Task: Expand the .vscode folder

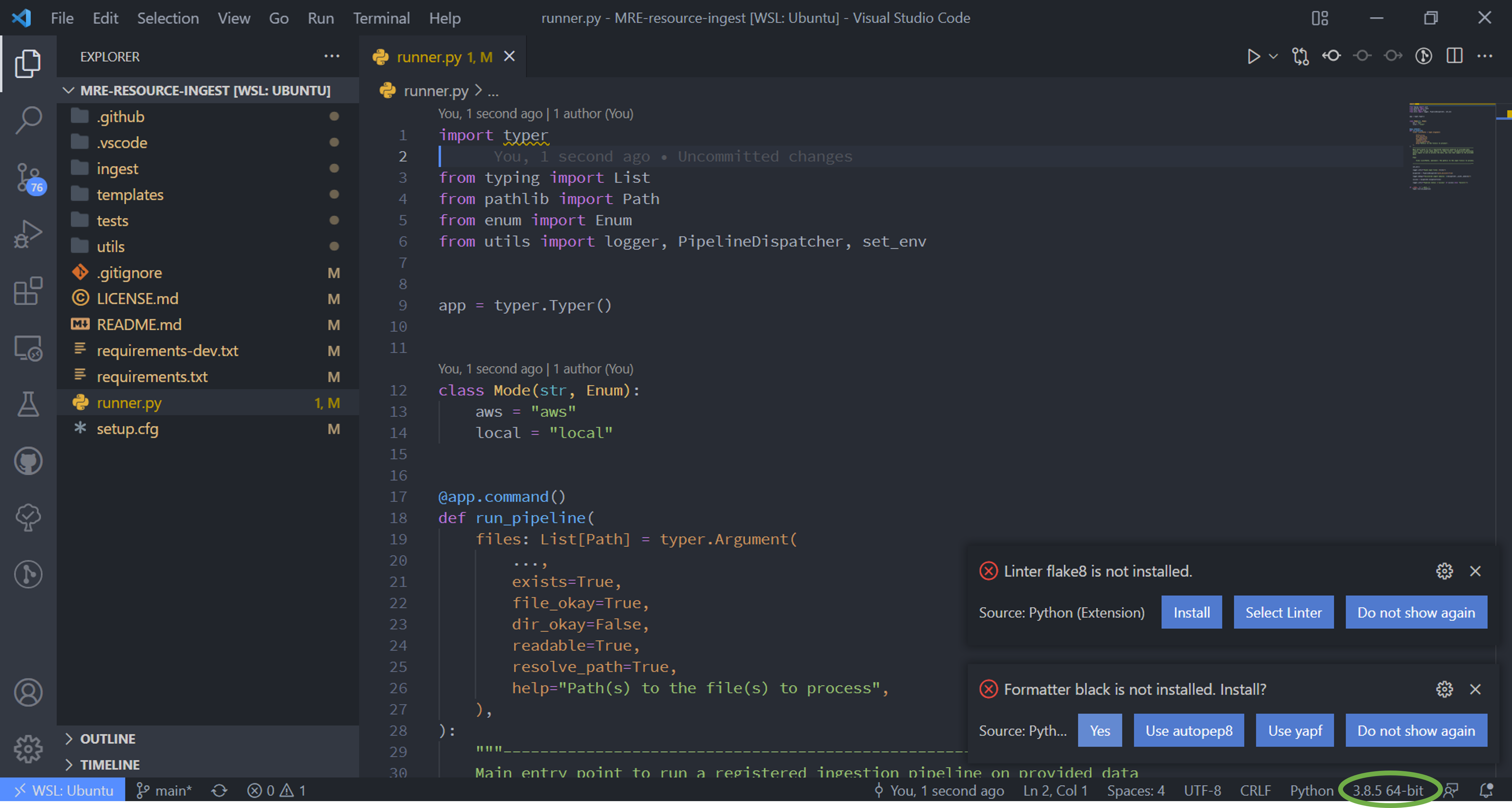Action: click(208, 143)
